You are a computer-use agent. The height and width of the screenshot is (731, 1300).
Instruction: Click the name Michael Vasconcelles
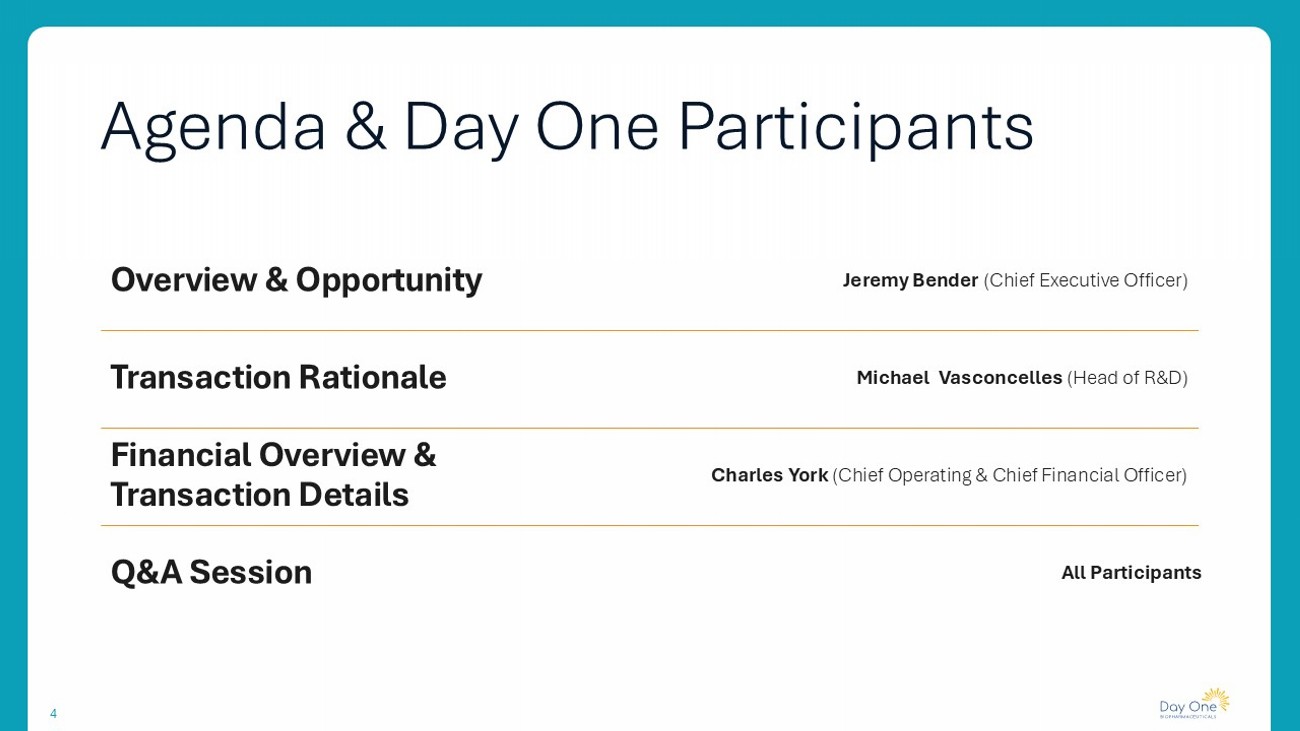coord(959,378)
